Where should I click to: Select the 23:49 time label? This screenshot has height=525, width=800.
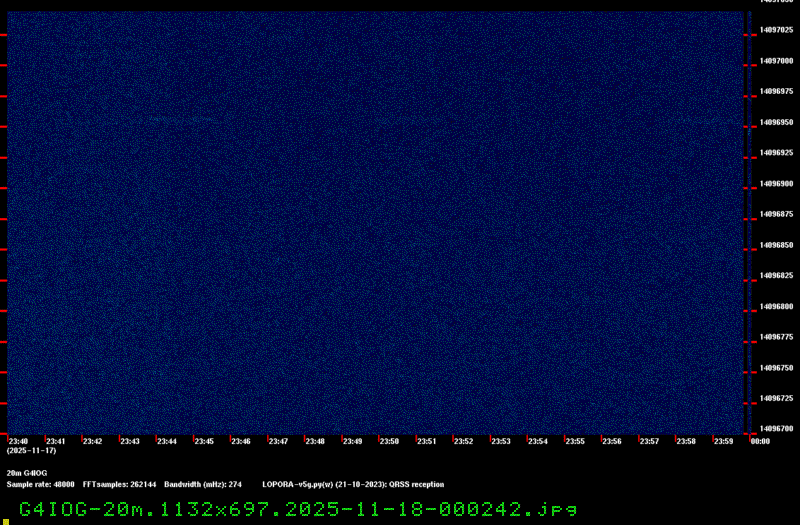pos(352,441)
